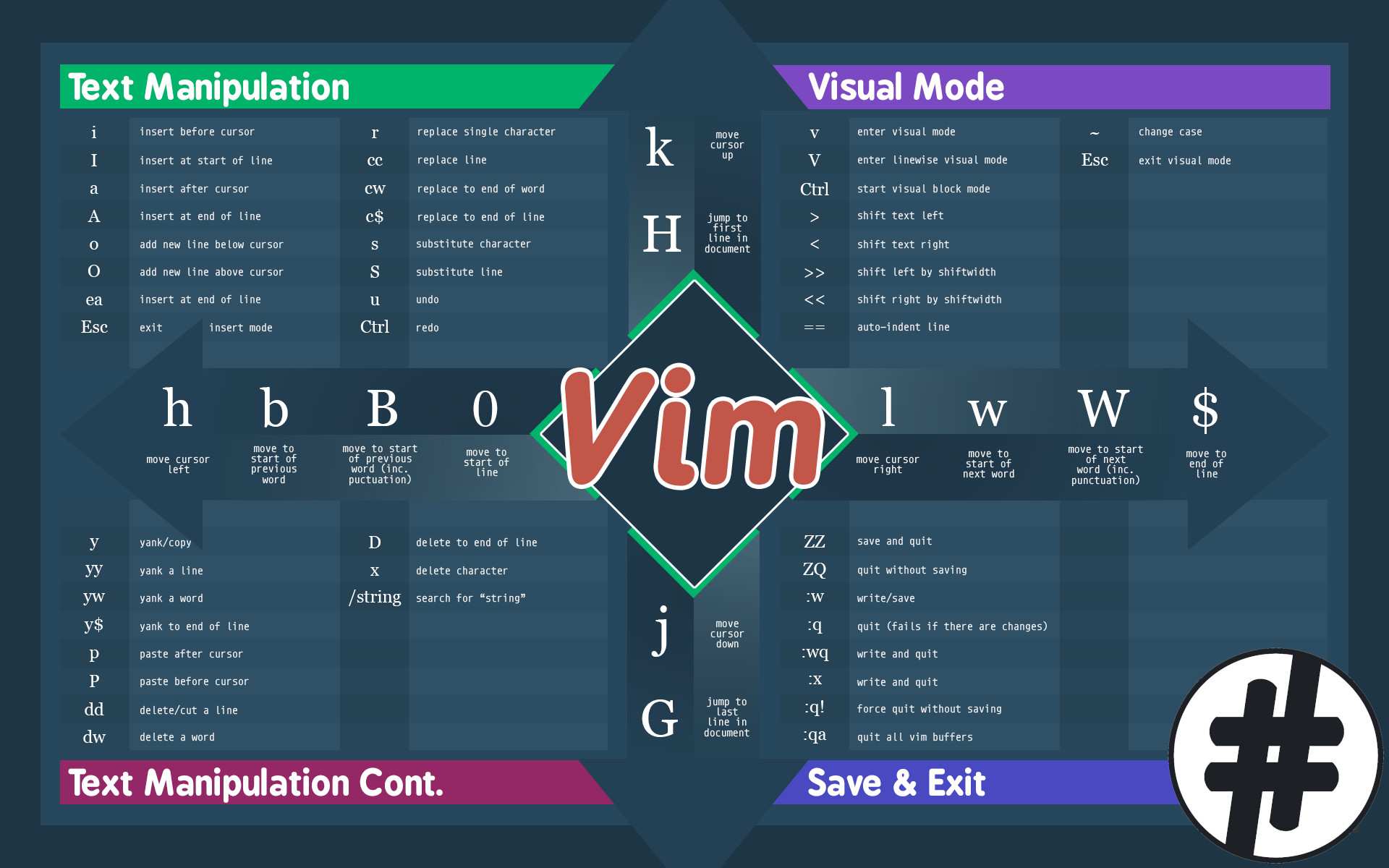Click the Vim logo diamond icon
Image resolution: width=1389 pixels, height=868 pixels.
(x=694, y=434)
